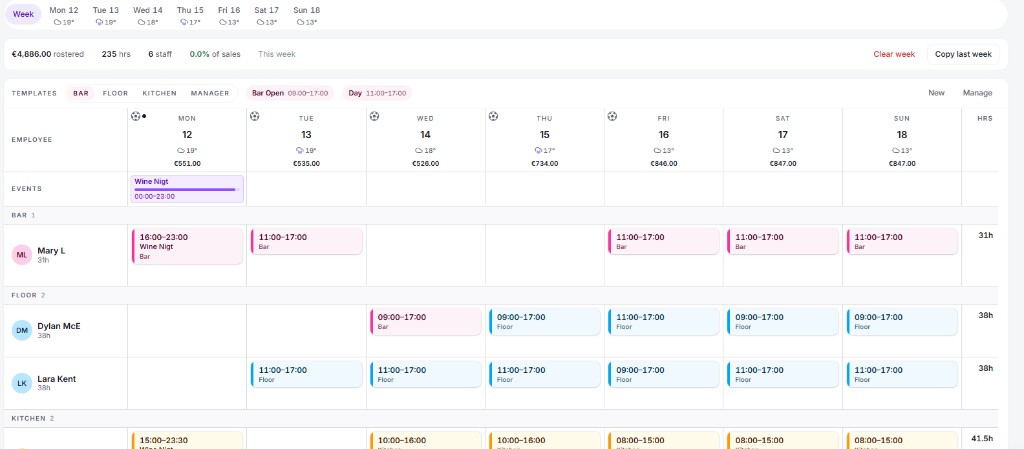Screen dimensions: 1024x449
Task: Pick the Bar Open 09:00-17:00 template
Action: point(290,93)
